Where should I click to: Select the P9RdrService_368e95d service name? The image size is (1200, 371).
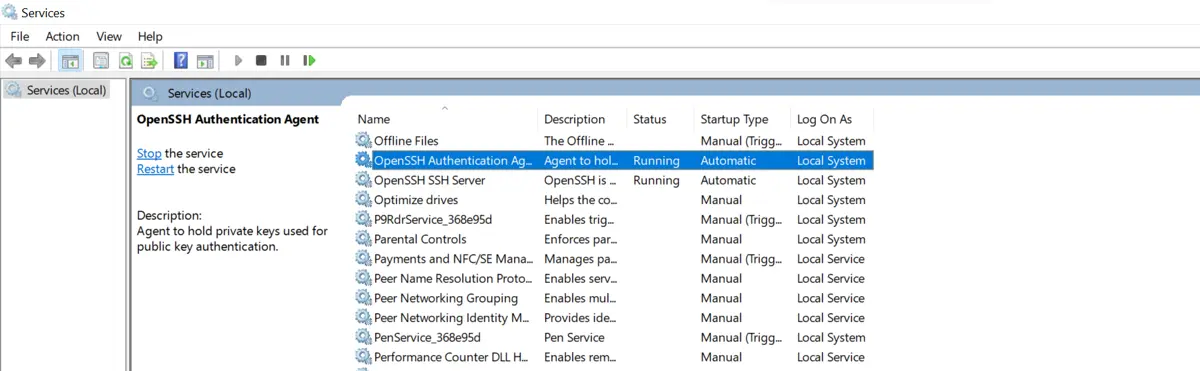point(433,219)
